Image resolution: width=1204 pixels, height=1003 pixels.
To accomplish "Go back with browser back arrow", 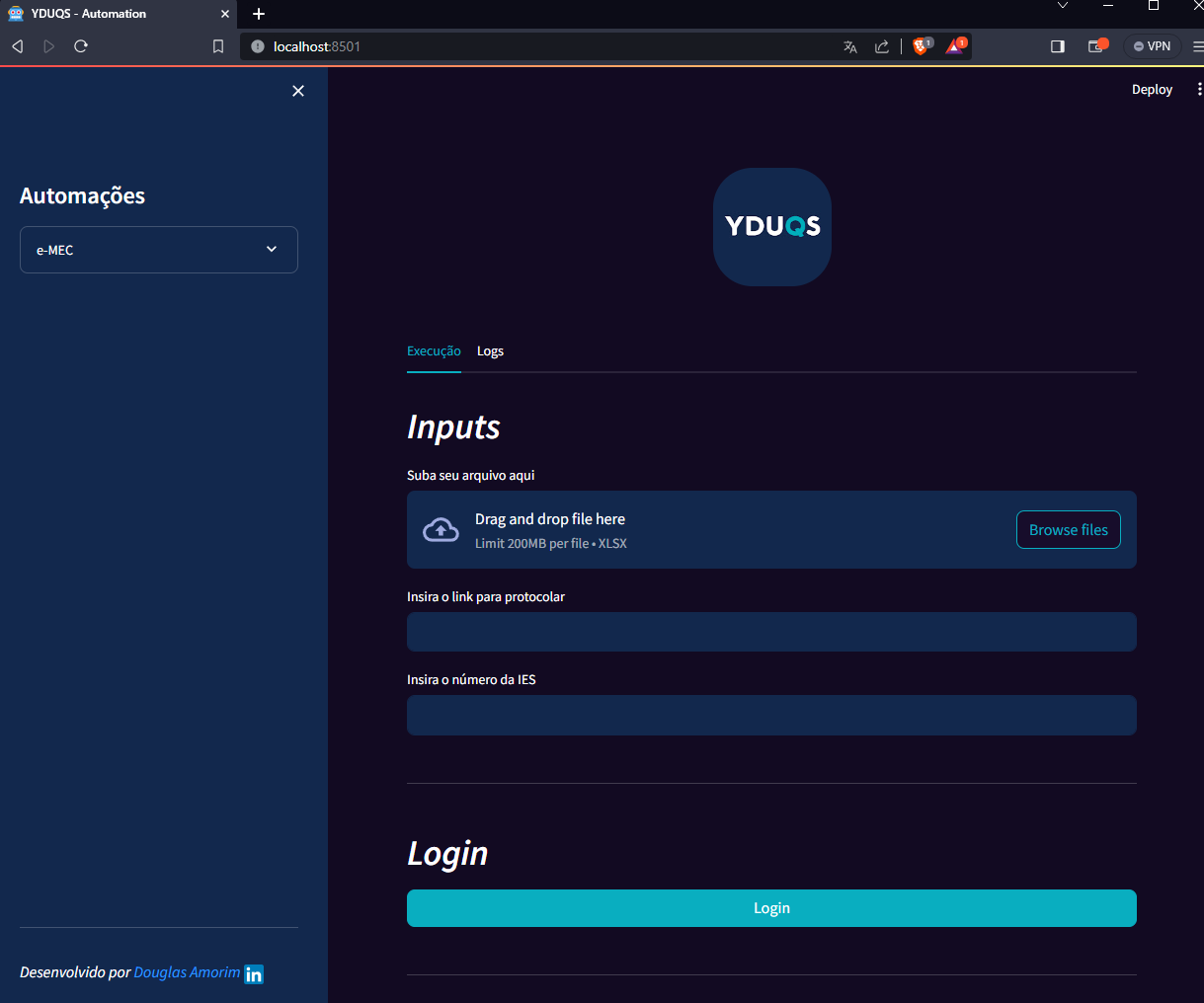I will 17,46.
